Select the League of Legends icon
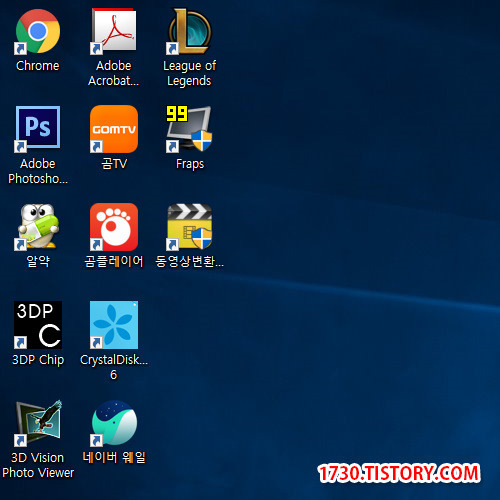Image resolution: width=500 pixels, height=500 pixels. pyautogui.click(x=190, y=32)
